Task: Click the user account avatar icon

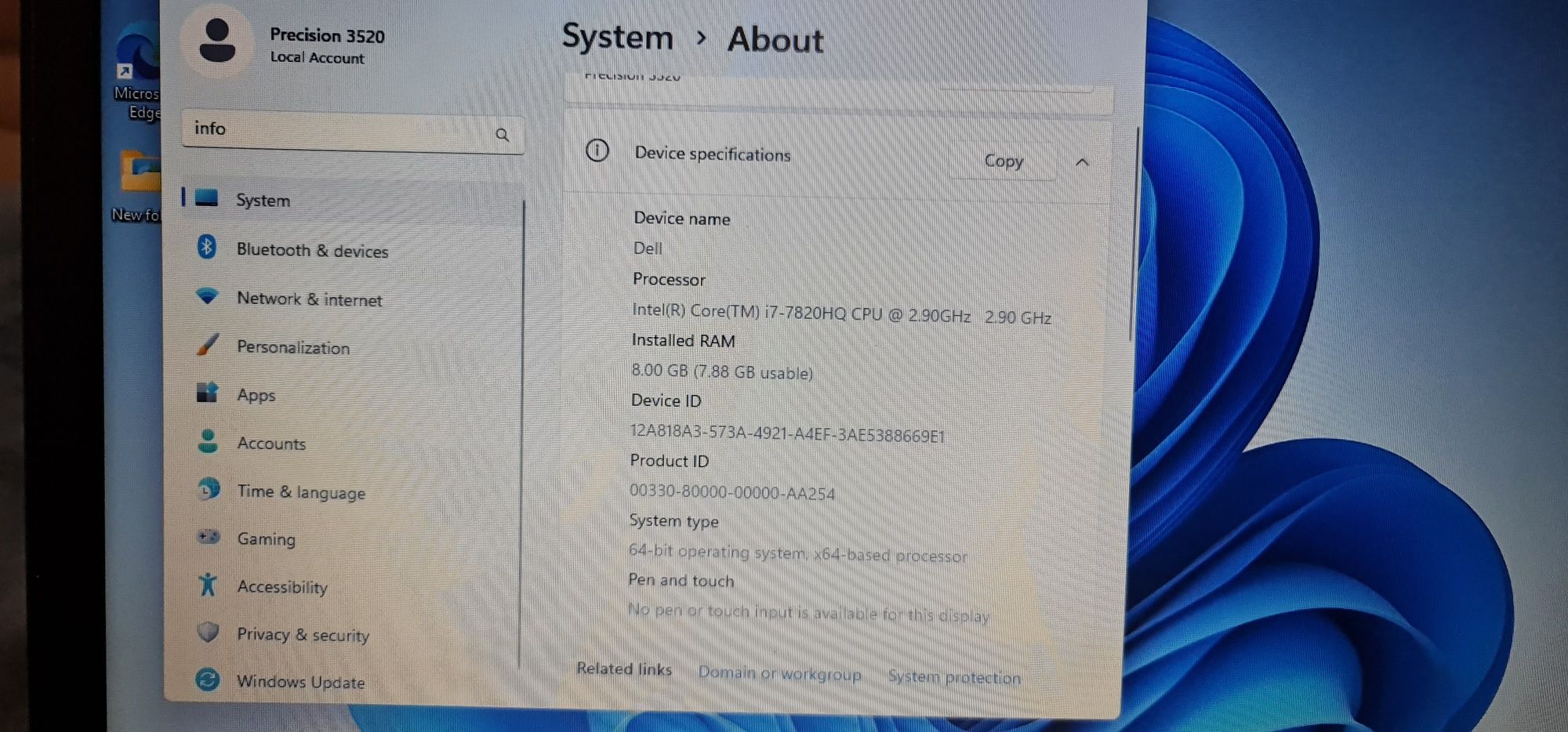Action: [217, 42]
